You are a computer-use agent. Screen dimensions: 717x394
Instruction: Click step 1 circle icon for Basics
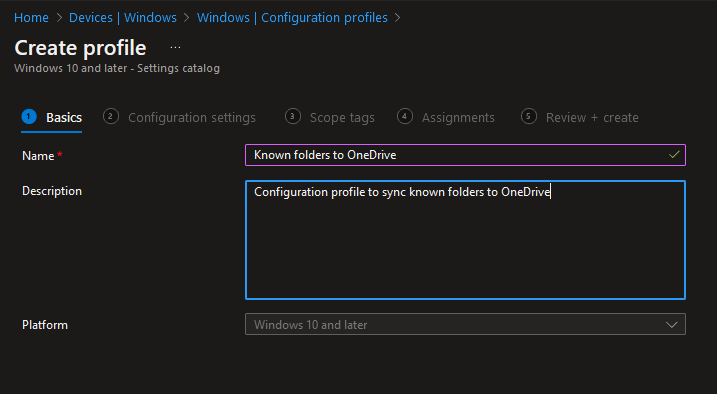(29, 117)
